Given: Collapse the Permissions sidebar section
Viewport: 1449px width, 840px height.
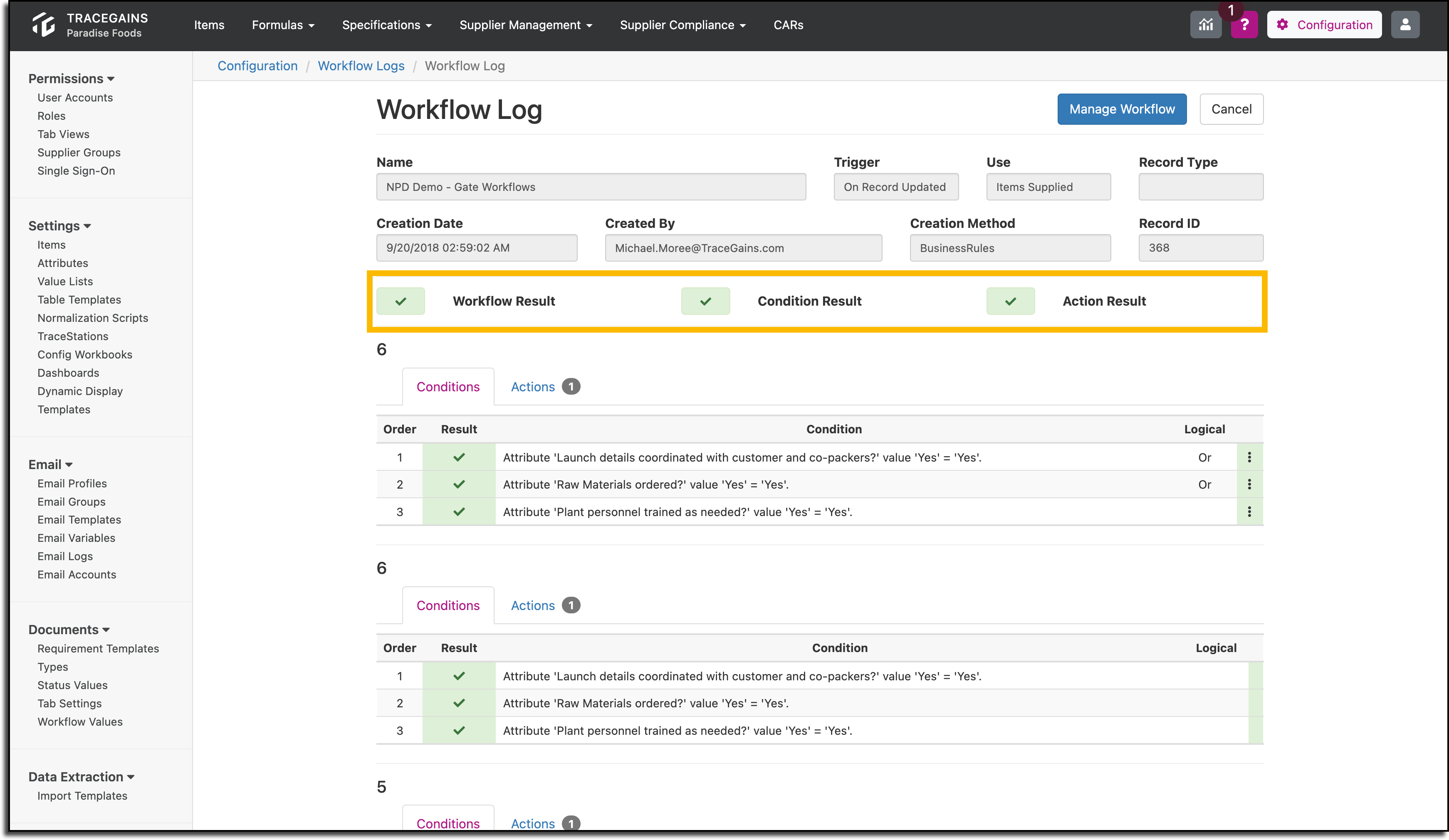Looking at the screenshot, I should (x=71, y=78).
